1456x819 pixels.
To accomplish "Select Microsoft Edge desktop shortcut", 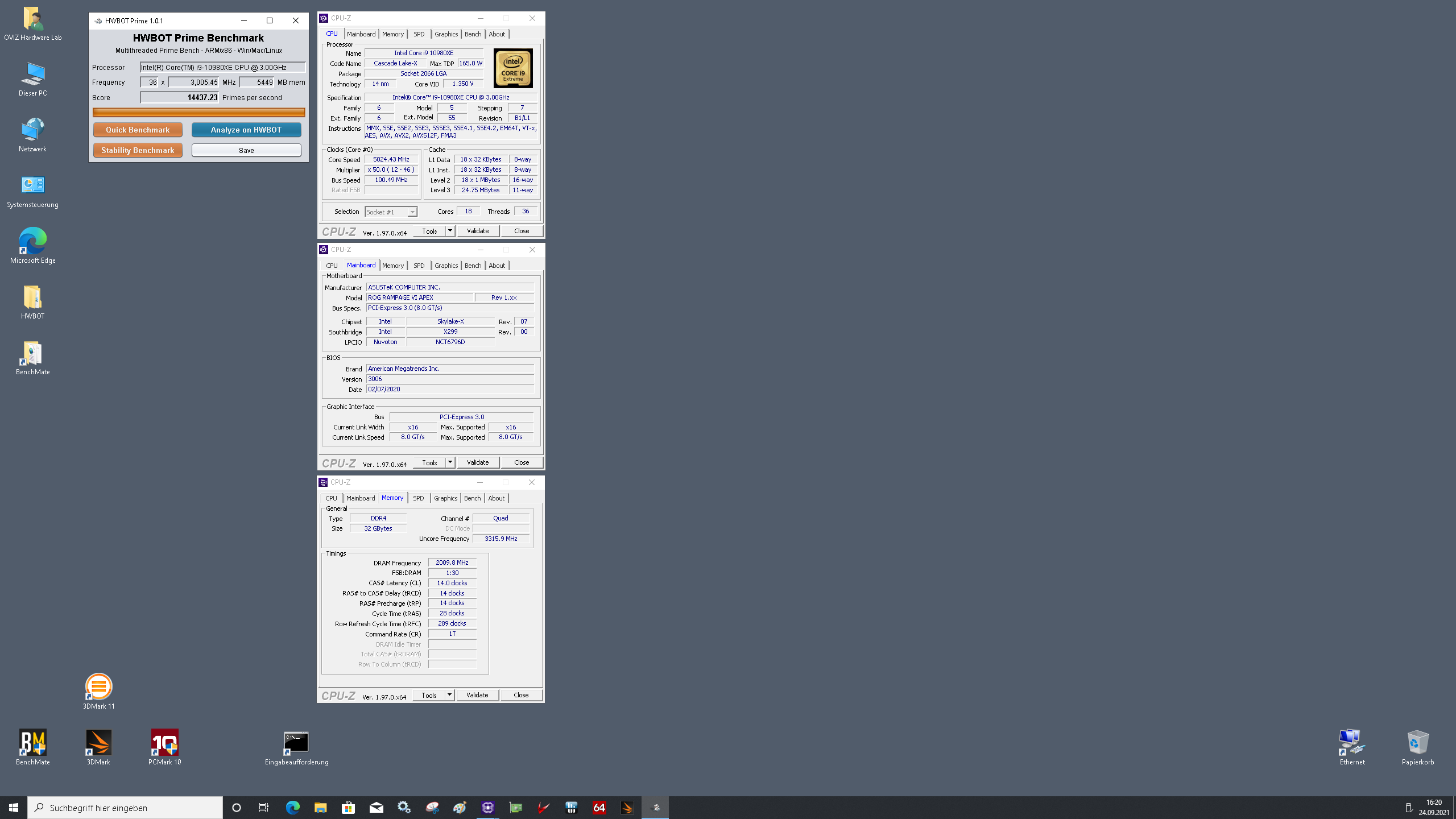I will pyautogui.click(x=32, y=247).
